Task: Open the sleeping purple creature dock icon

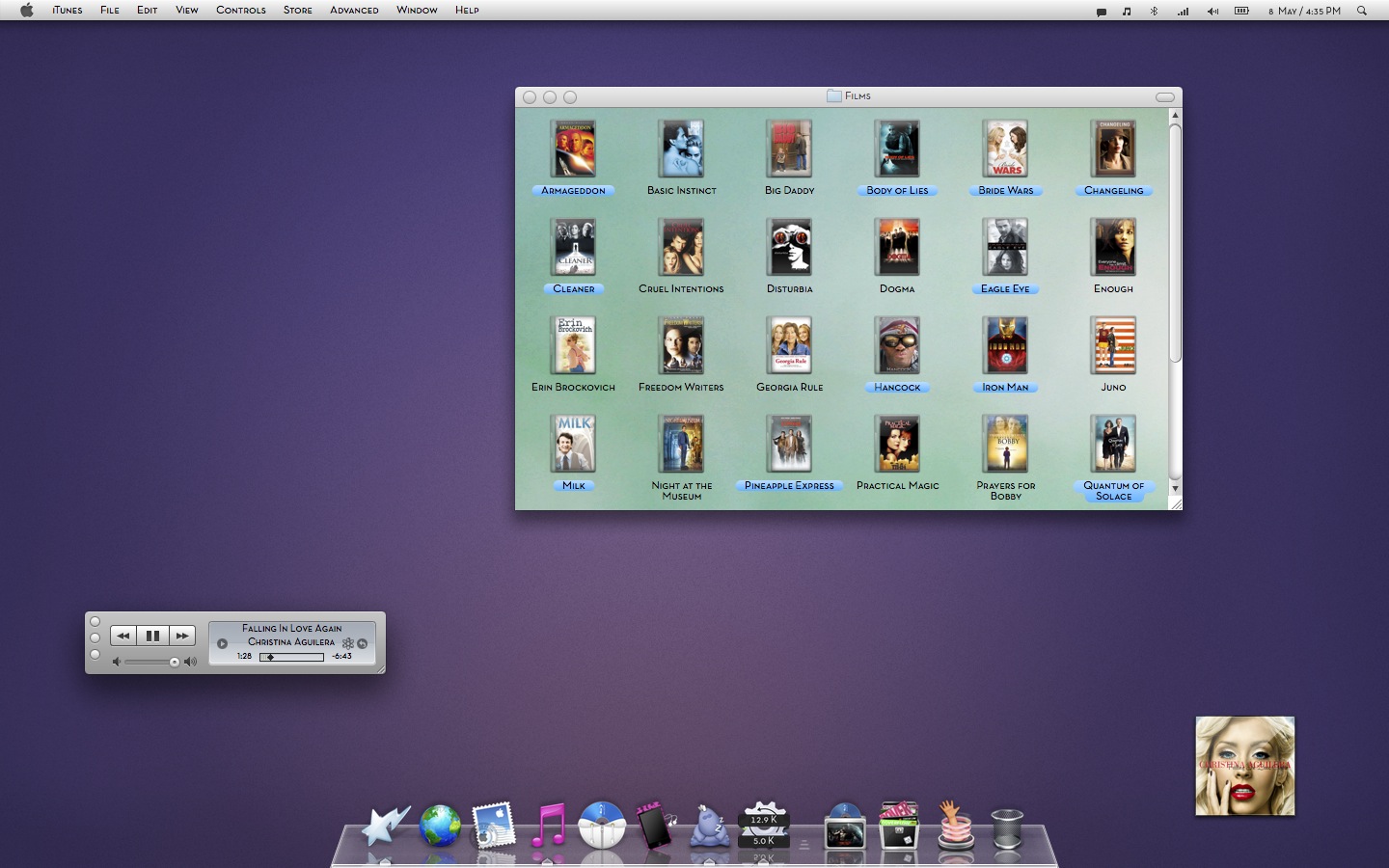Action: coord(709,827)
